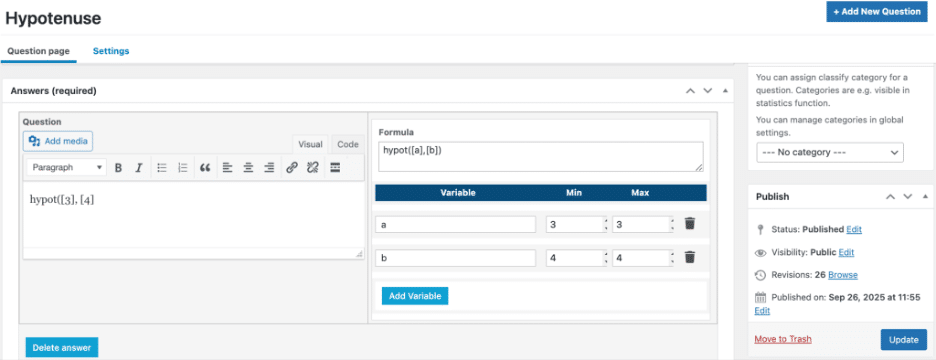Insert a numbered list
The width and height of the screenshot is (936, 360).
[x=183, y=168]
